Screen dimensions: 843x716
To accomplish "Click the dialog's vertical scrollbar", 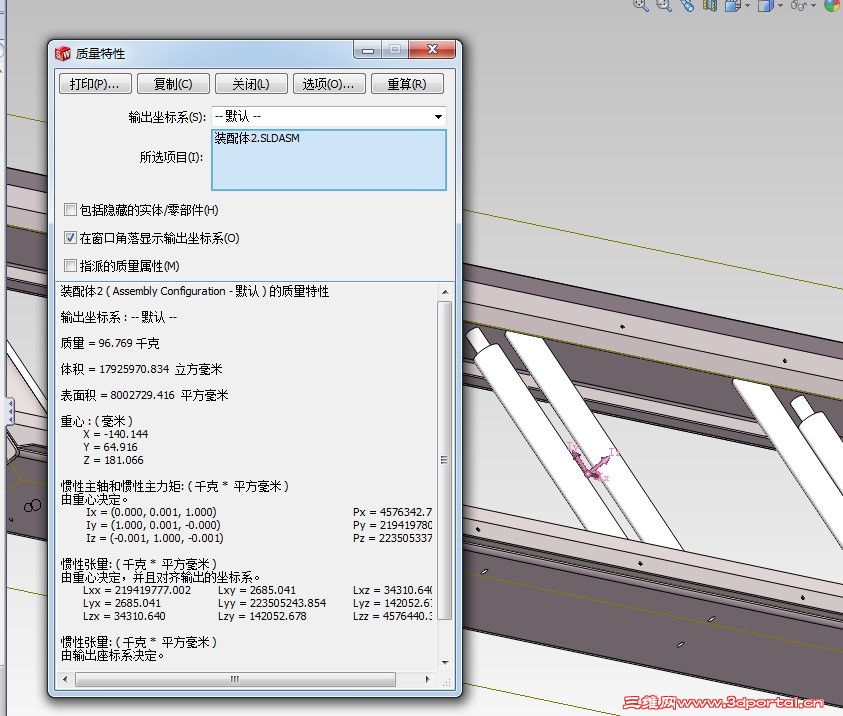I will (x=444, y=460).
